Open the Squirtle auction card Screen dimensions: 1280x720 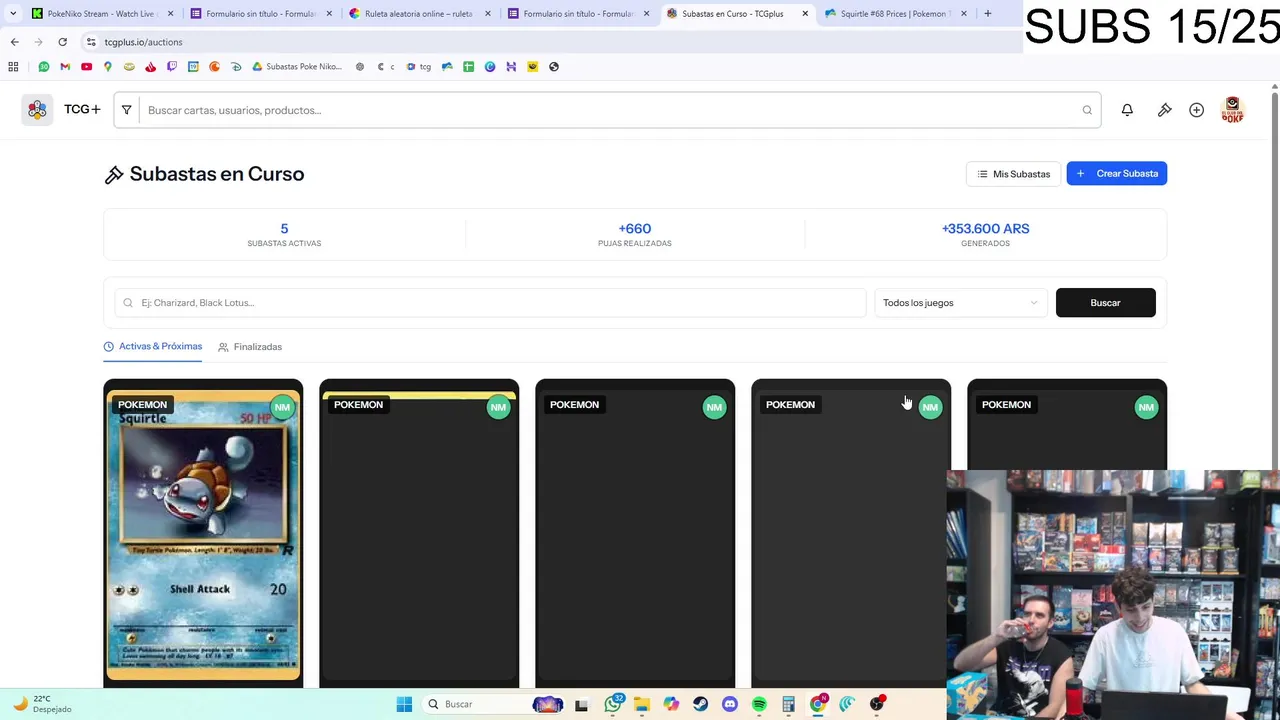pos(203,534)
